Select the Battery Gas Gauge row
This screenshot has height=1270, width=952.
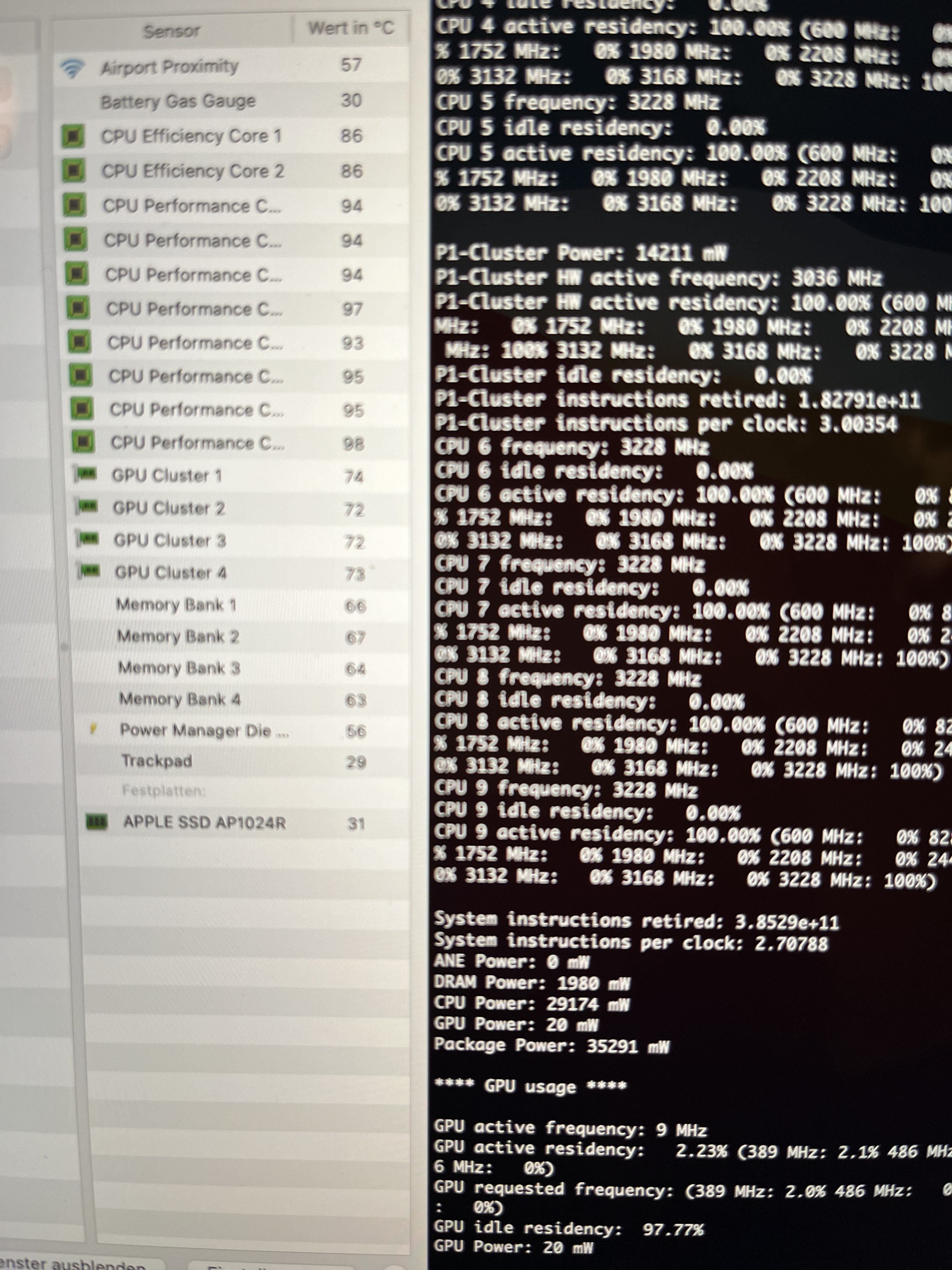click(x=178, y=102)
